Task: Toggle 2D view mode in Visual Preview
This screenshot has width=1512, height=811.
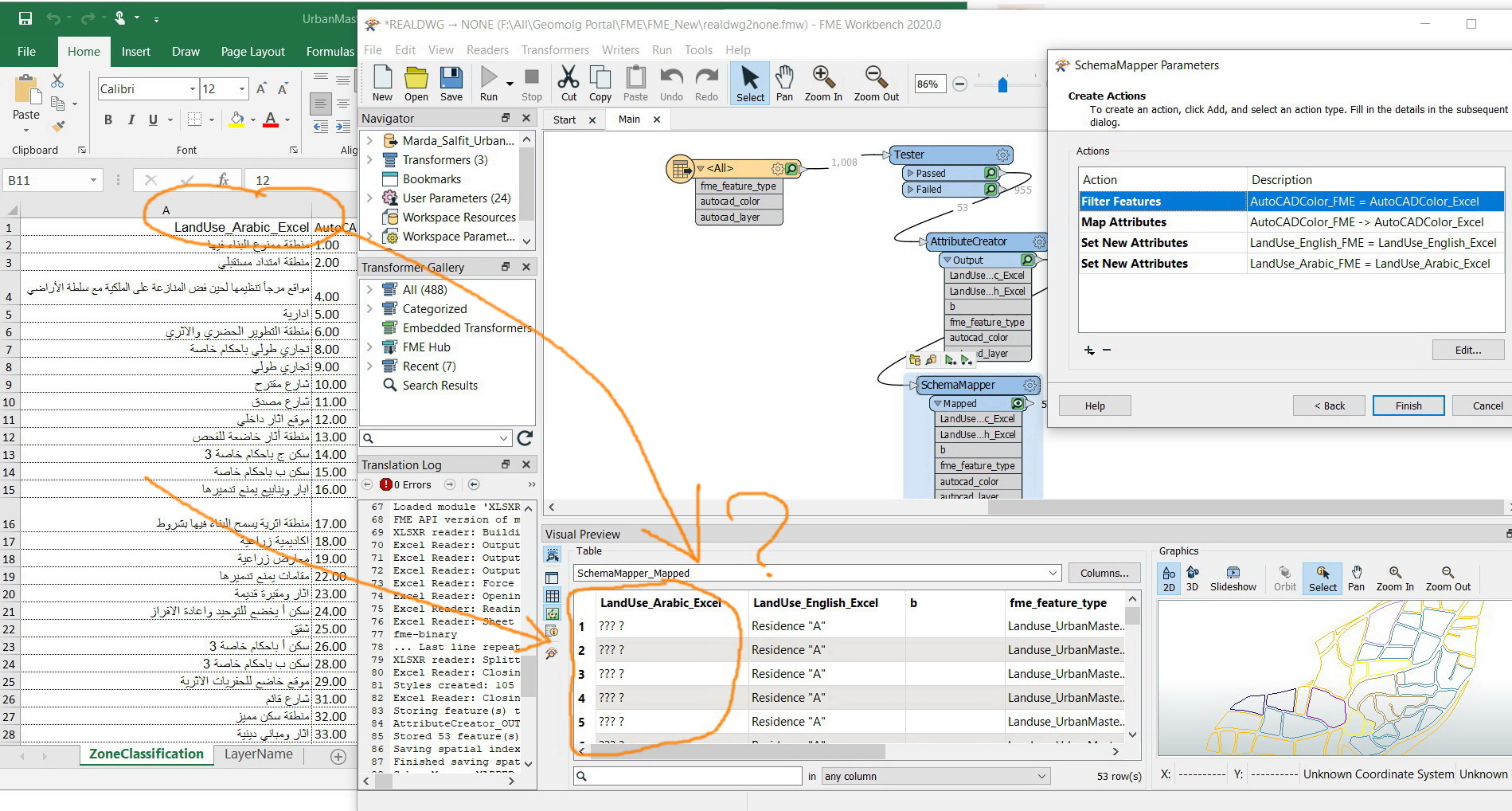Action: (1169, 578)
